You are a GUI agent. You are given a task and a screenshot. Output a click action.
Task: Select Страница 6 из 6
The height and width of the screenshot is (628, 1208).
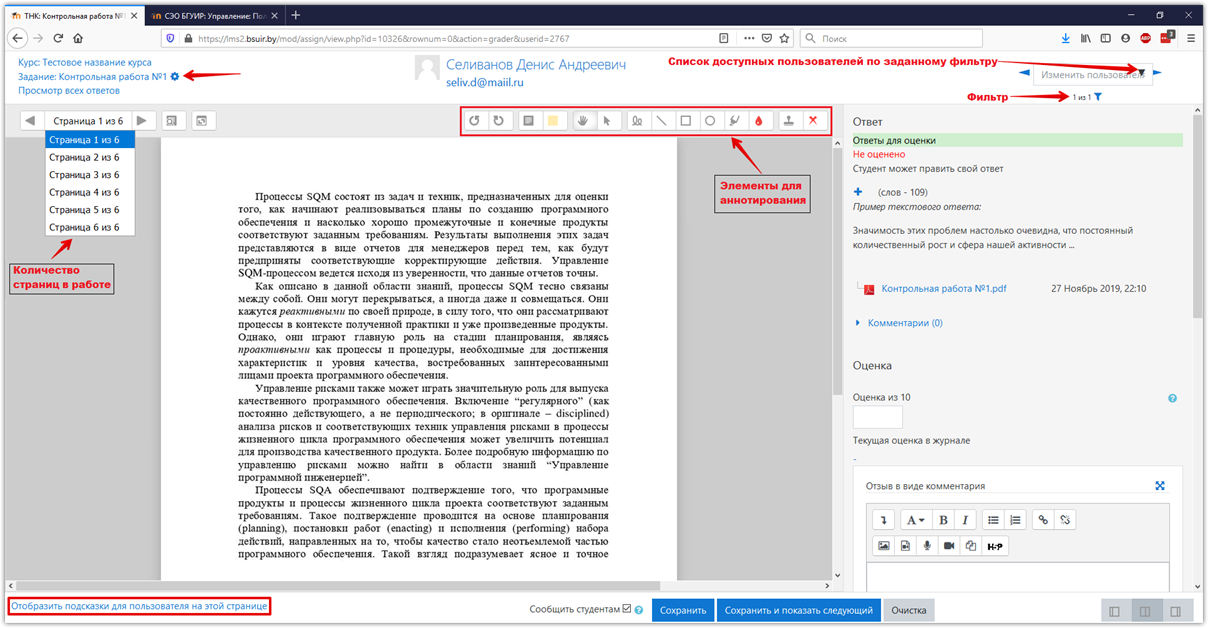89,227
